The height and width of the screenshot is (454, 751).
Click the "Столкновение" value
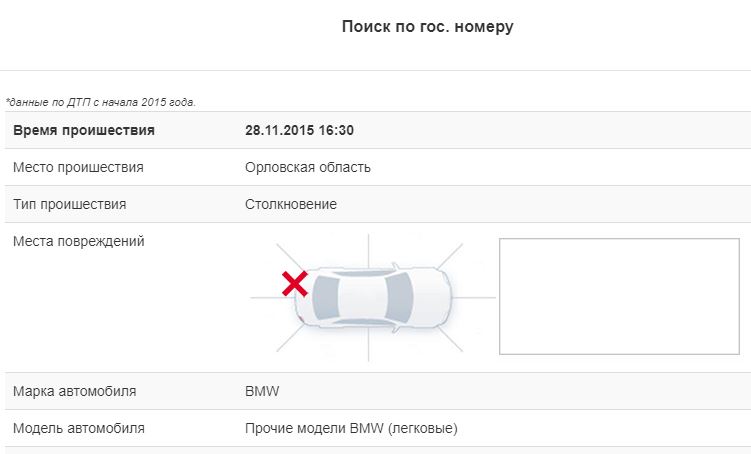click(x=291, y=204)
